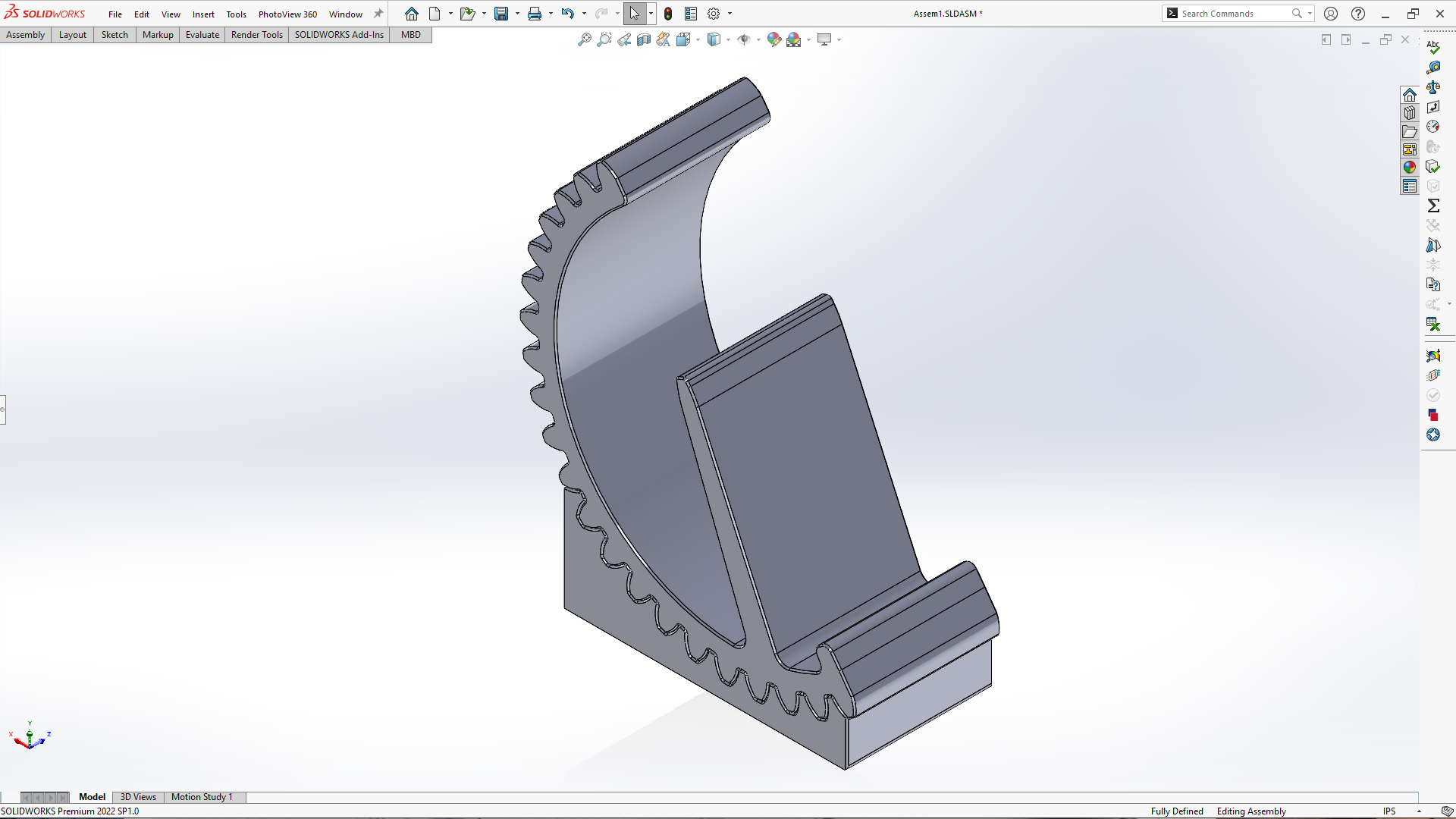This screenshot has width=1456, height=819.
Task: Open the Appearances task pane tab
Action: [x=1410, y=168]
